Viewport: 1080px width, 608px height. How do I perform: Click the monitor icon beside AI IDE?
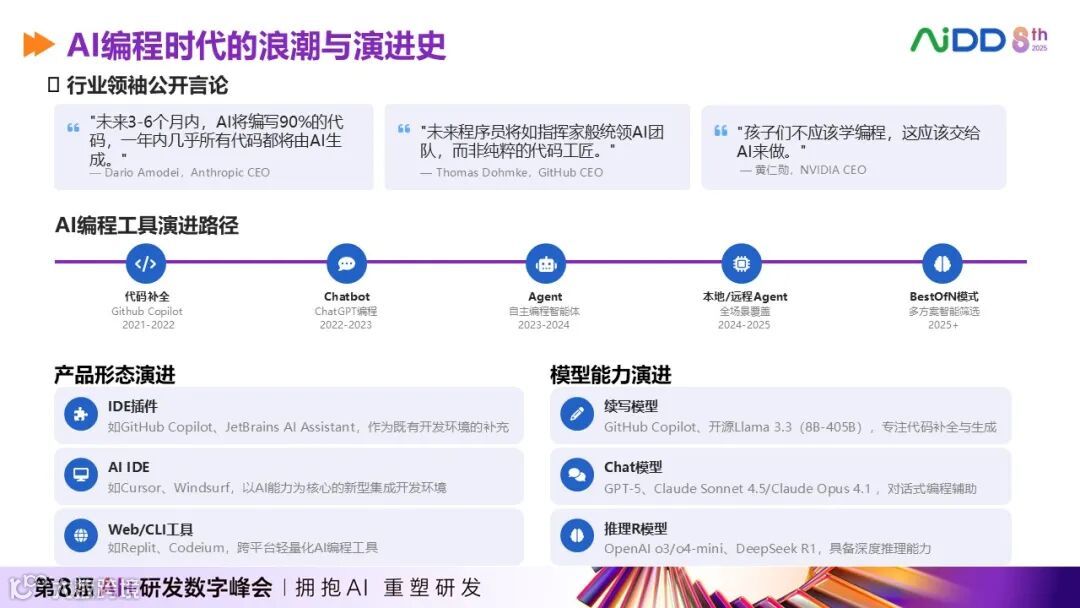tap(81, 475)
